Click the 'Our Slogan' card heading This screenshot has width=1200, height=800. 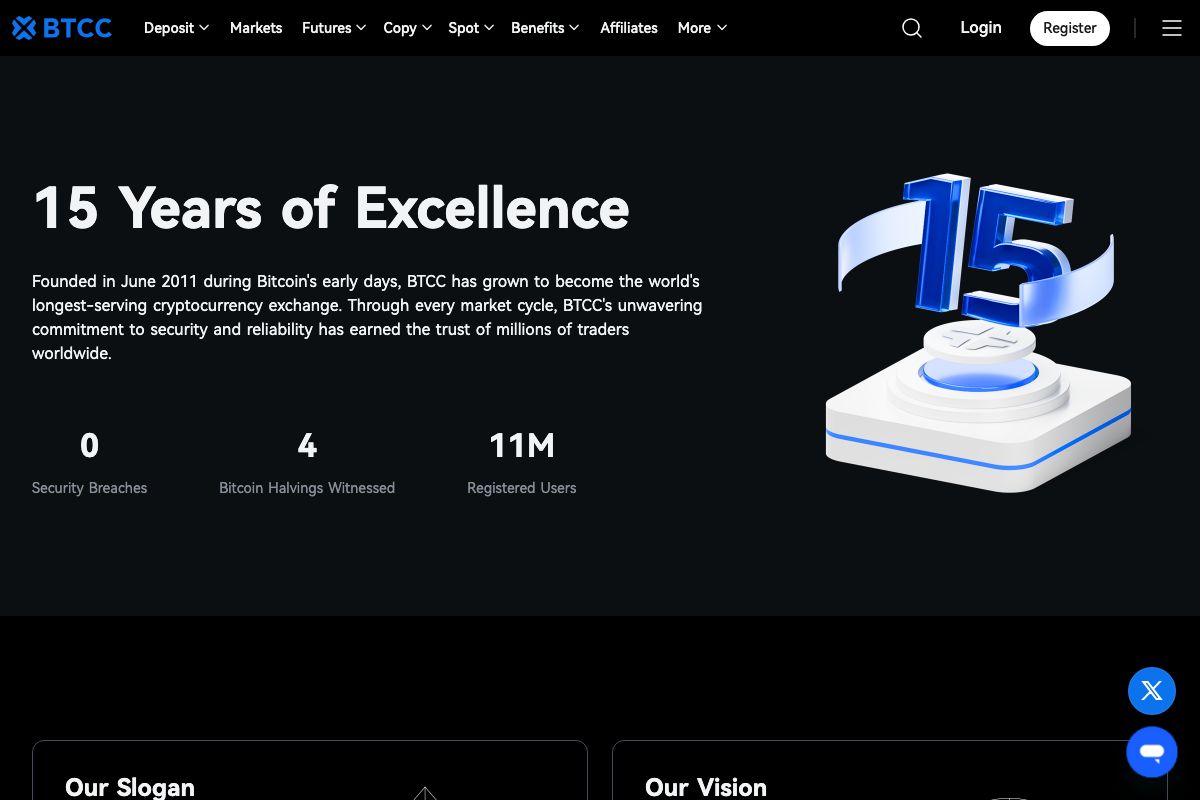tap(130, 787)
